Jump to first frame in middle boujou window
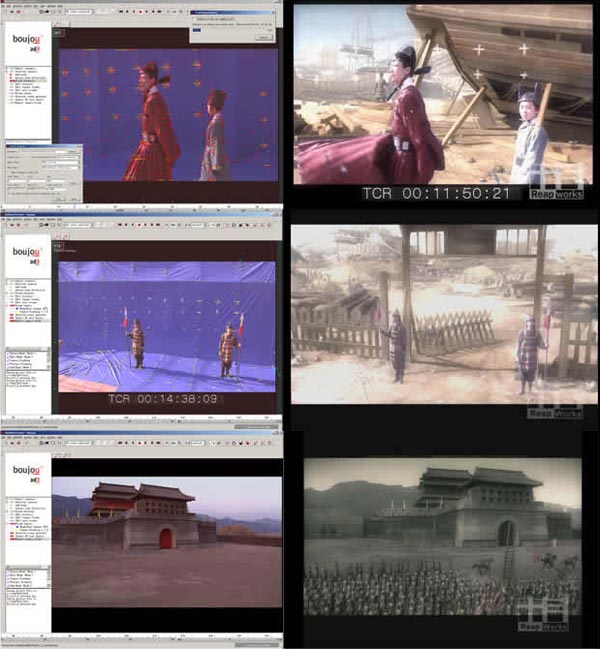The height and width of the screenshot is (649, 600). click(x=120, y=225)
